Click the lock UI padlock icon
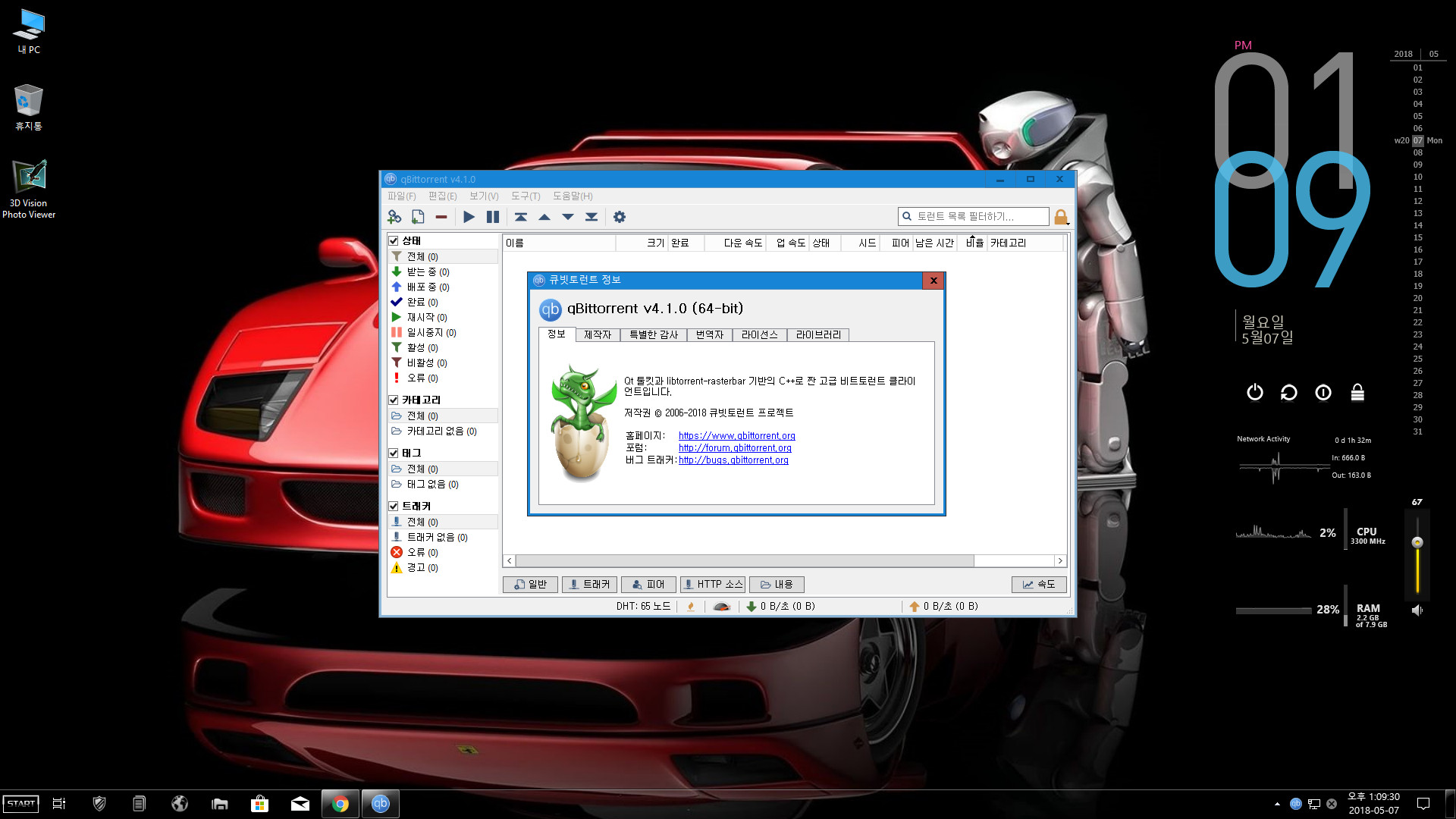Viewport: 1456px width, 819px height. (1061, 217)
